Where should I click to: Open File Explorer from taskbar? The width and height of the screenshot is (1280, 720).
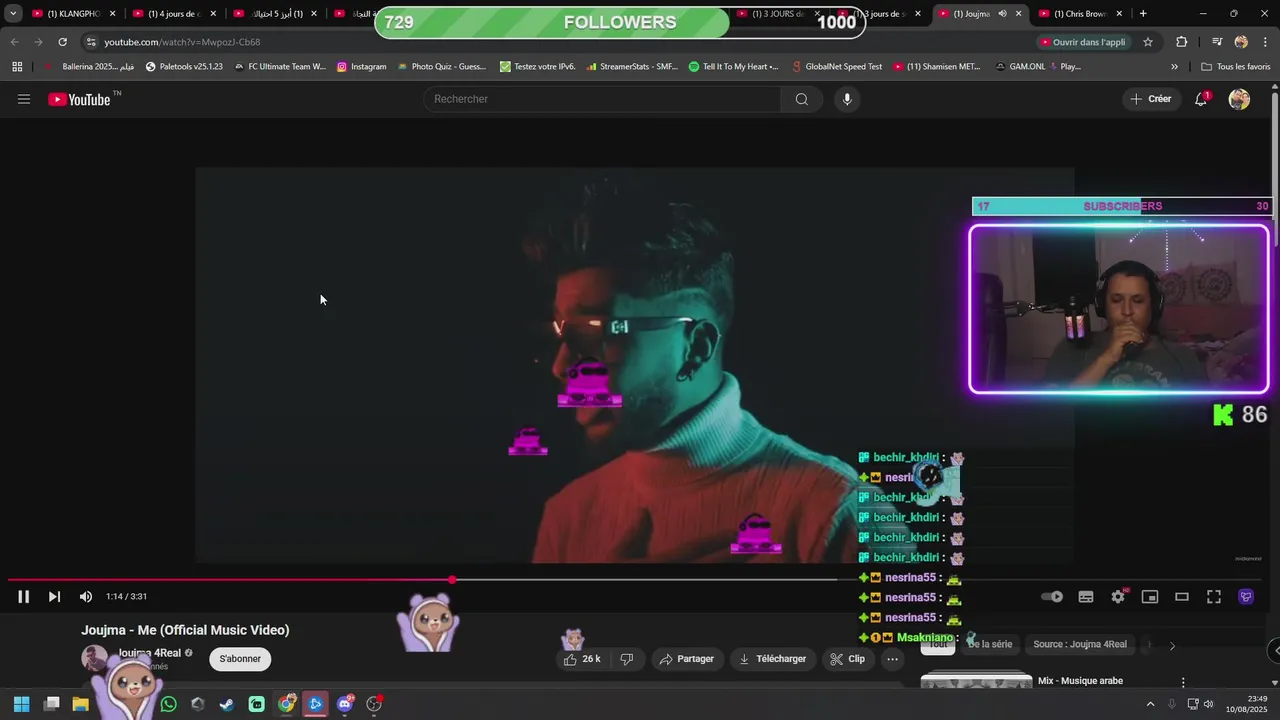[81, 704]
